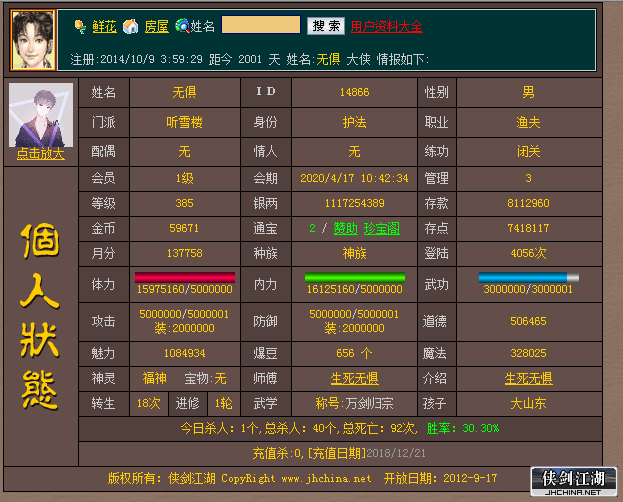Screen dimensions: 623x502
Task: Click the 种族 value 神族
Action: [354, 254]
